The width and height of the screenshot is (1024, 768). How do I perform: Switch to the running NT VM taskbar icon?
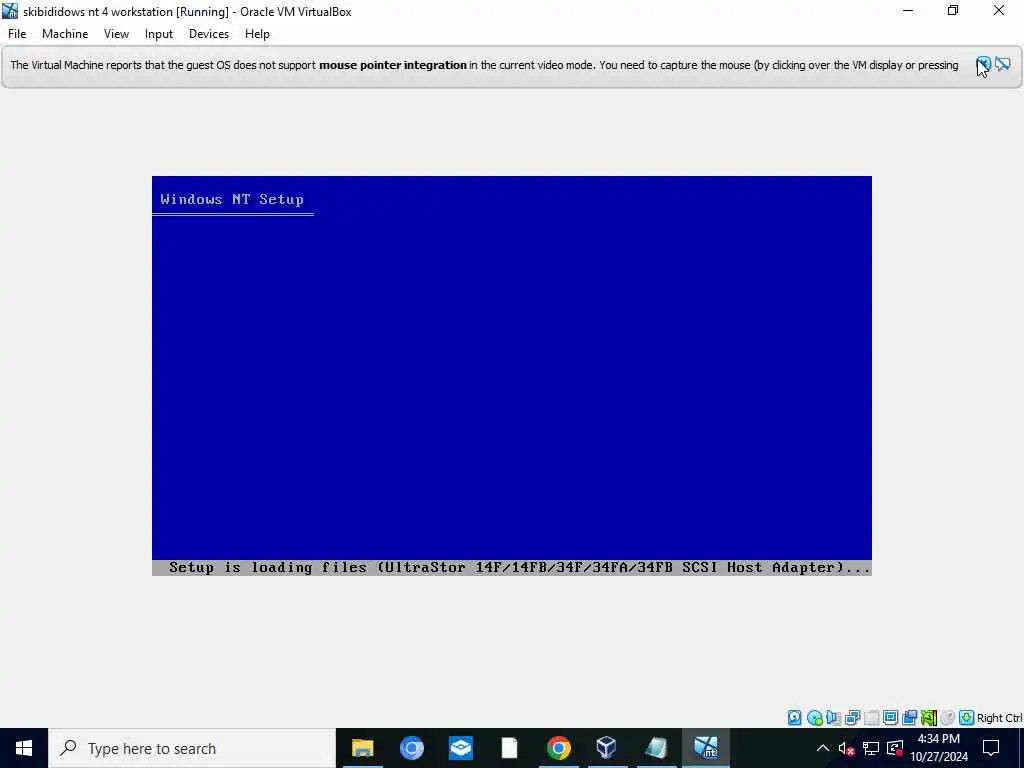(x=705, y=748)
